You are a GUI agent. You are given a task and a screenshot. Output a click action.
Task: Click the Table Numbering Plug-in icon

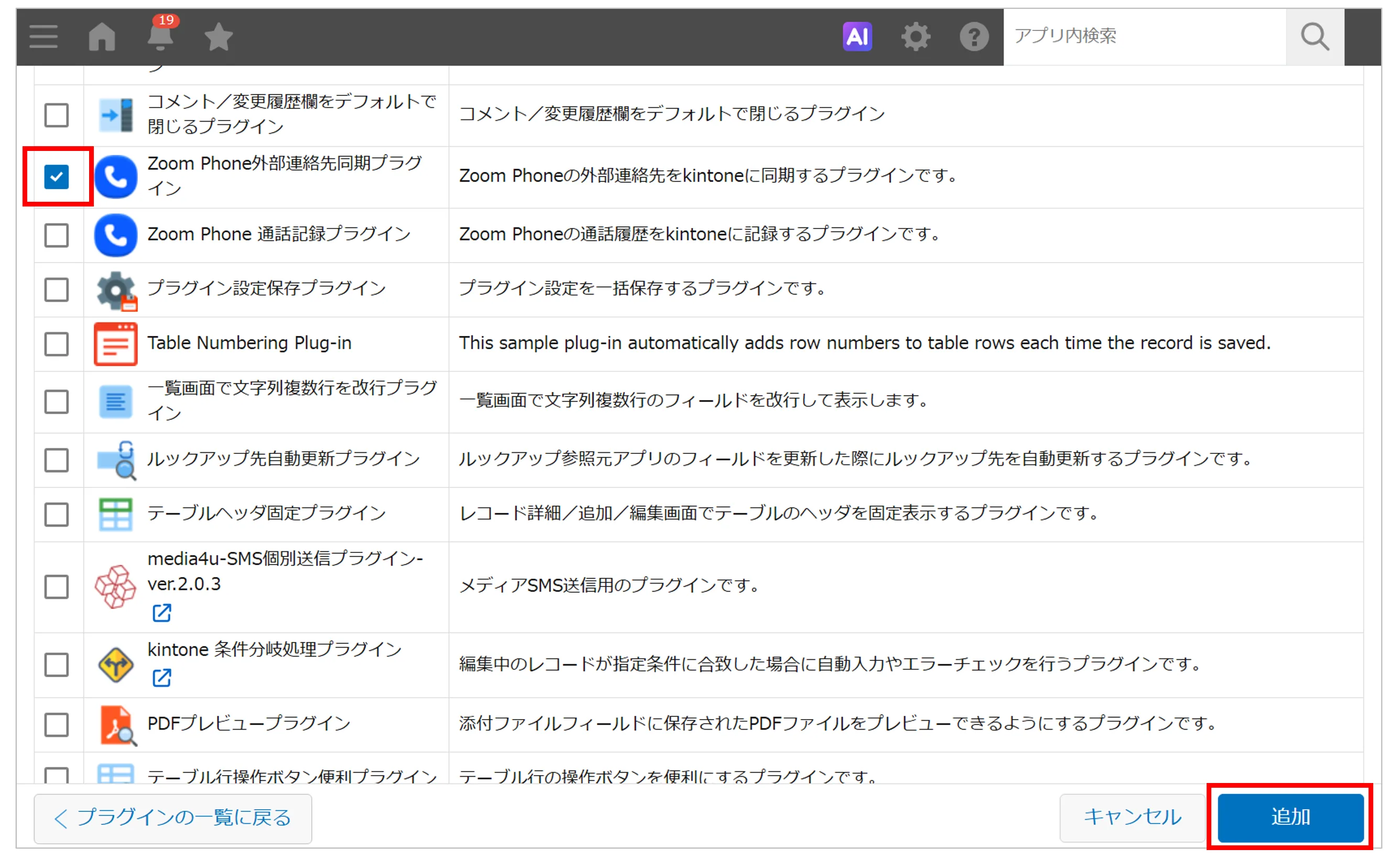point(116,344)
